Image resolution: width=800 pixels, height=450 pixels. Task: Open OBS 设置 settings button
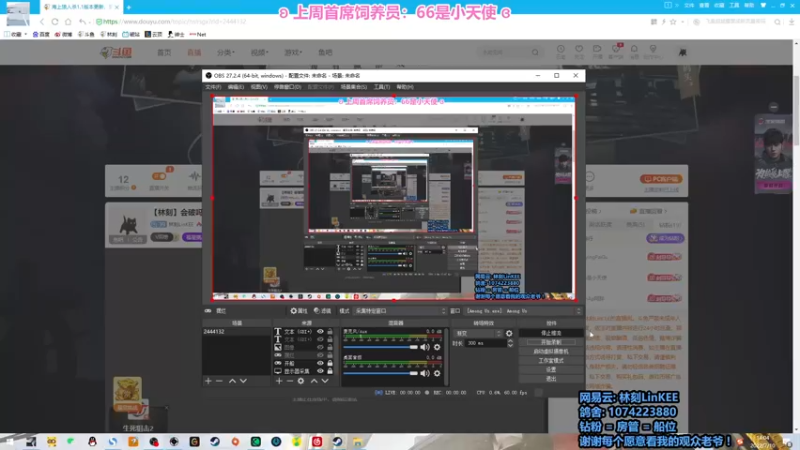pos(551,370)
